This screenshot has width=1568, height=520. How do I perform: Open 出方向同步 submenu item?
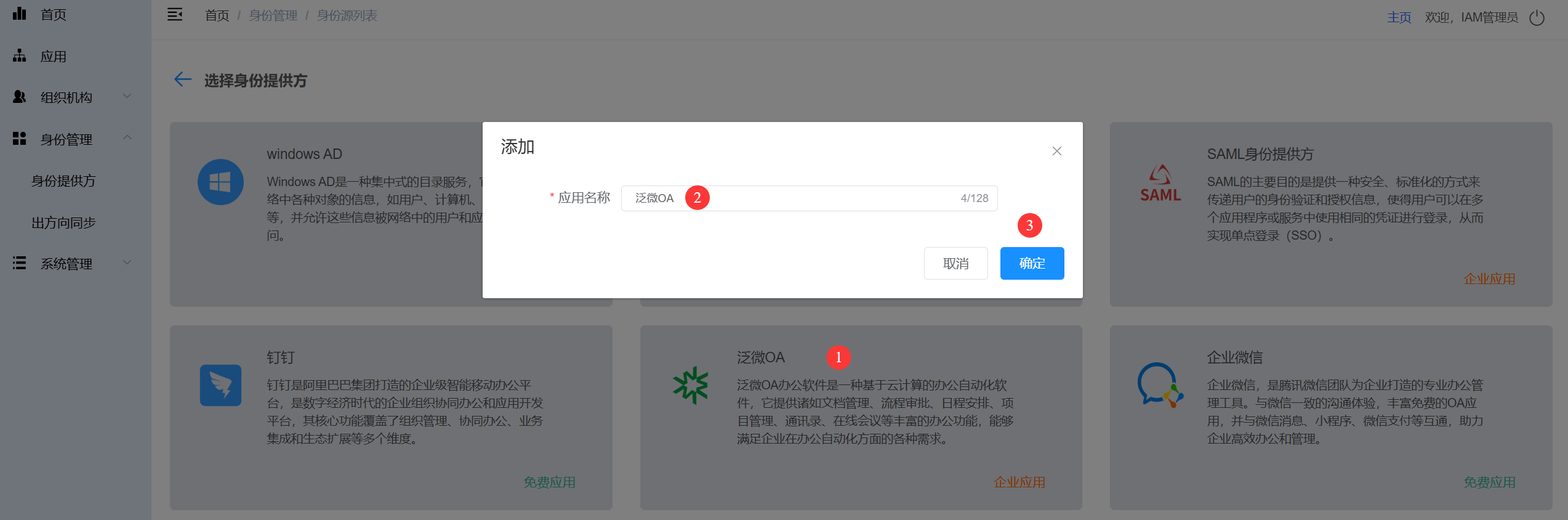(x=64, y=223)
